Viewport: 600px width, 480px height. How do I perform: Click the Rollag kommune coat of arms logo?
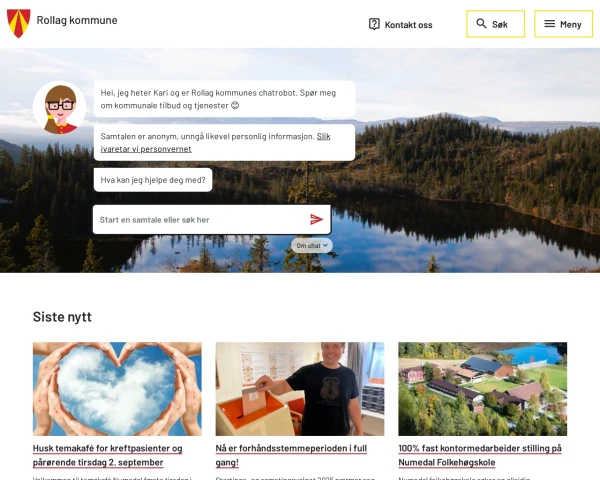19,22
